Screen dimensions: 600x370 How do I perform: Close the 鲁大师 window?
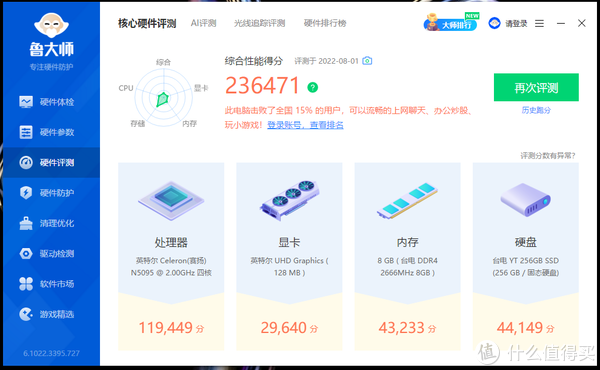click(582, 23)
